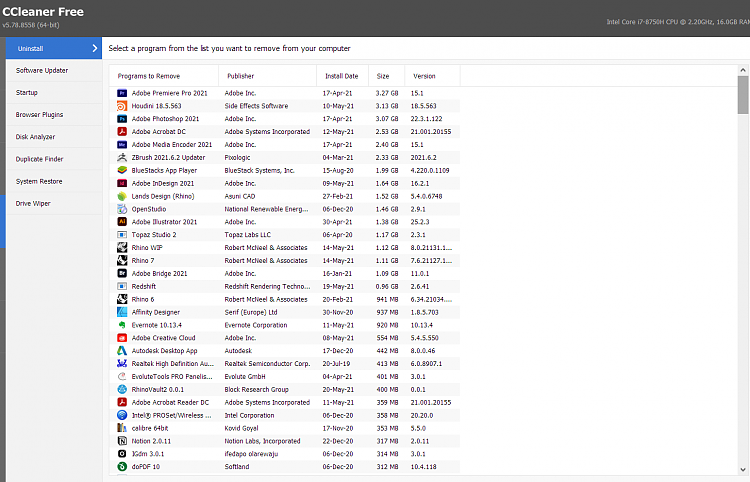Open the Uninstall section
750x482 pixels.
tap(54, 48)
